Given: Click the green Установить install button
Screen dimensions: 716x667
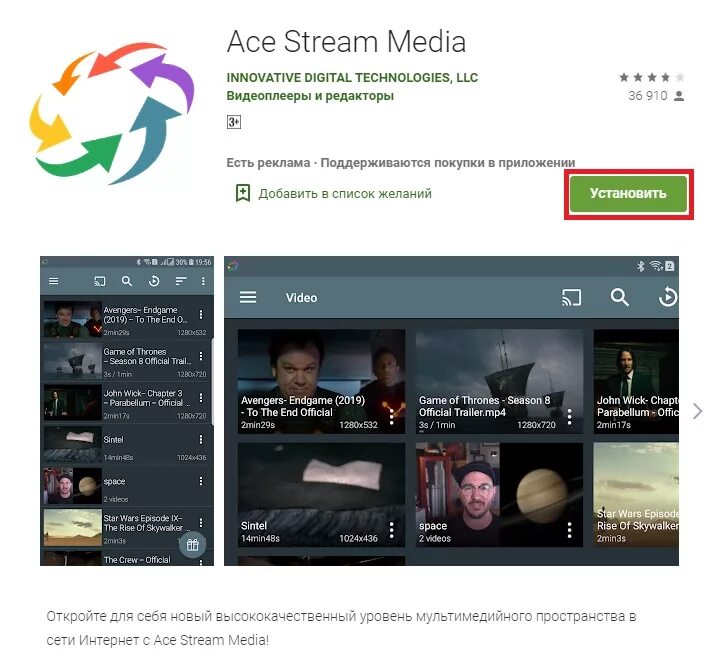Looking at the screenshot, I should pos(628,194).
